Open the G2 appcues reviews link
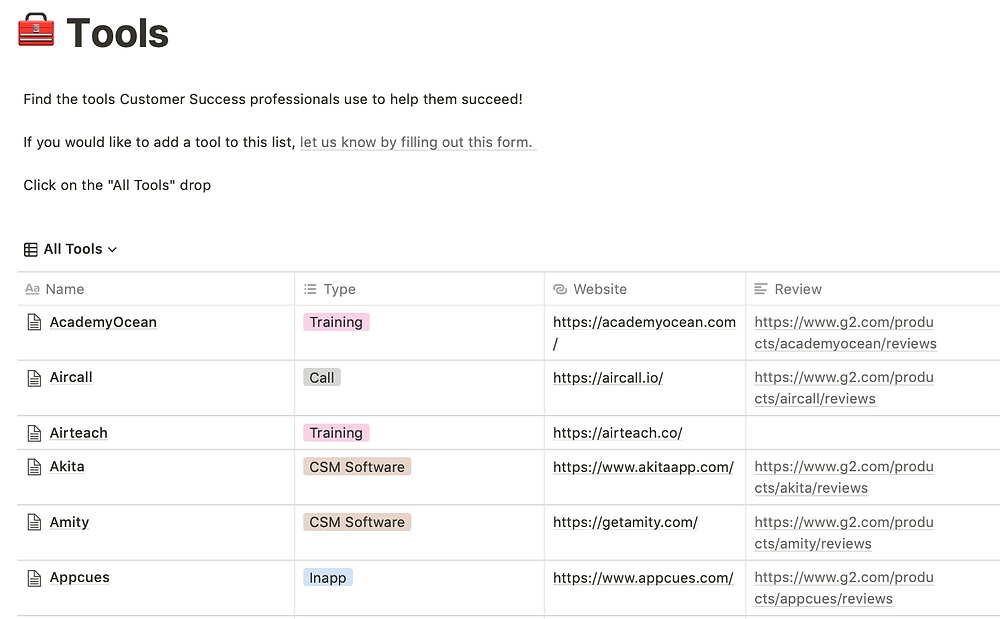 (844, 588)
